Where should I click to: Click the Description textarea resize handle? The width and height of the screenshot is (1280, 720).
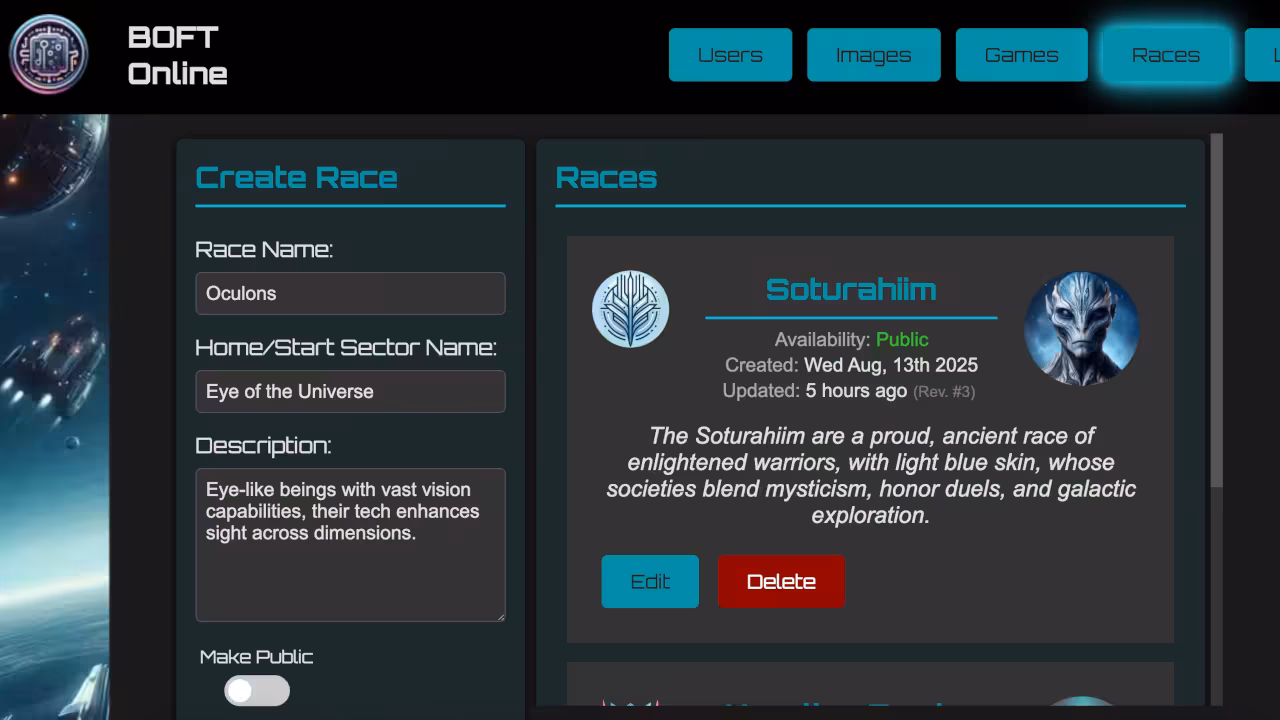coord(500,616)
